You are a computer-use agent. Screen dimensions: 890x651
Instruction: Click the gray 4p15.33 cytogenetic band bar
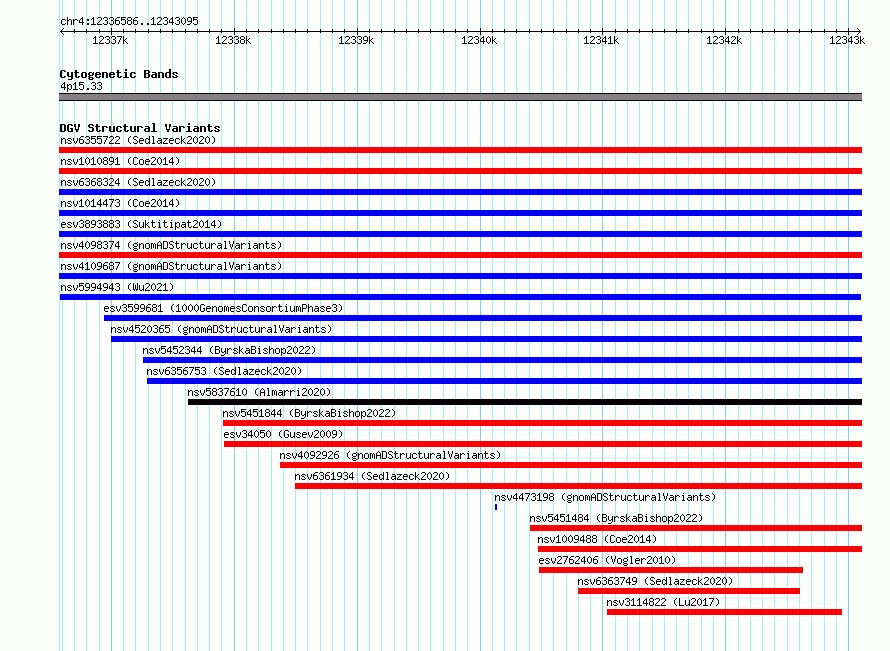pos(460,97)
